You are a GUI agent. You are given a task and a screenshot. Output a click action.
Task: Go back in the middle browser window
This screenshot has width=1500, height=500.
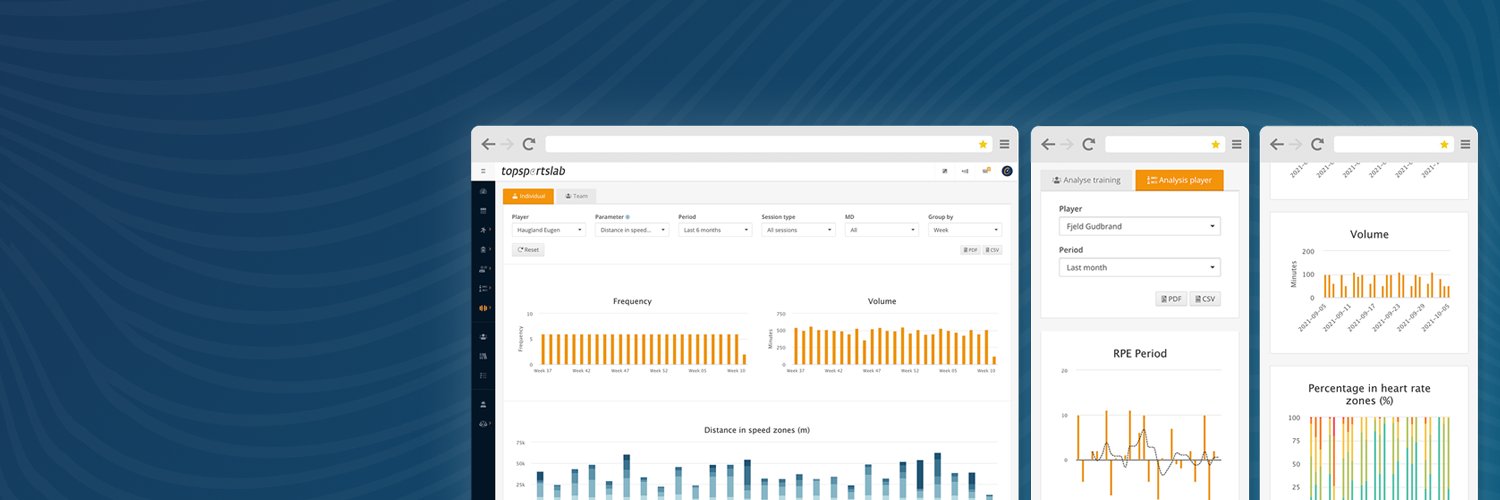click(x=1048, y=144)
